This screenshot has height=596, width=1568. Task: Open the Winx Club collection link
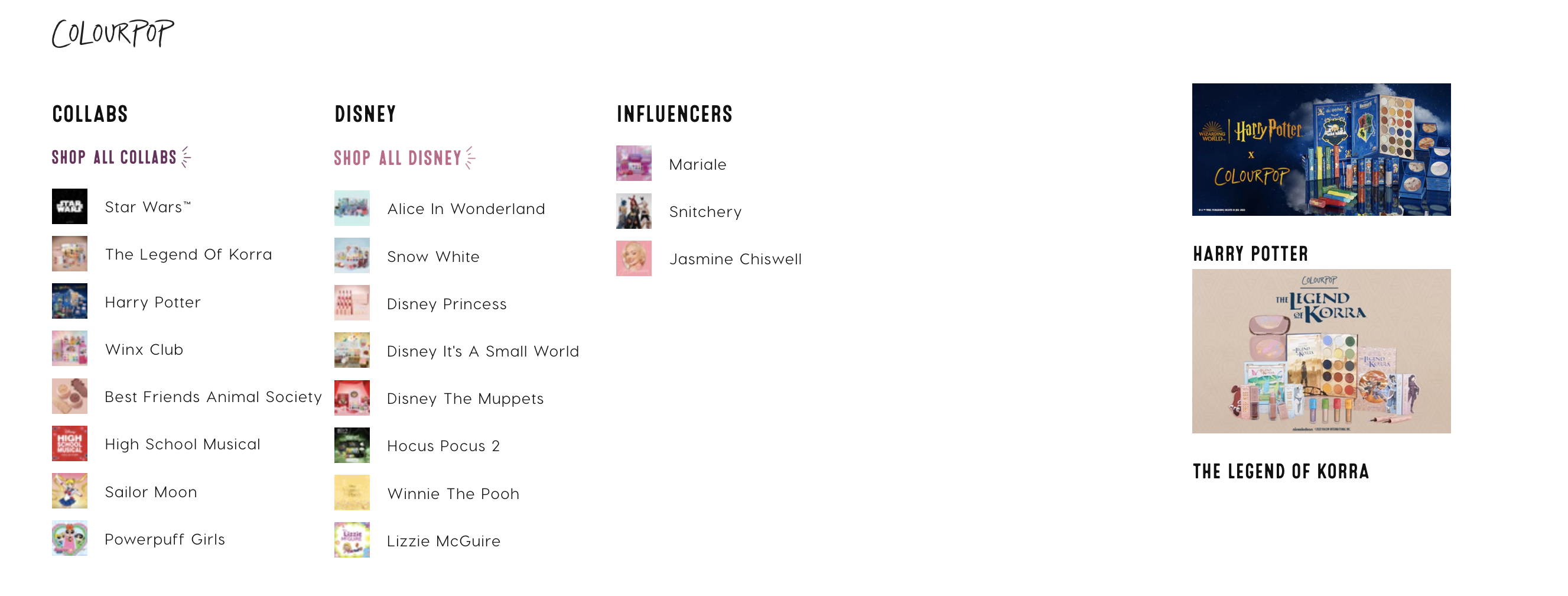pyautogui.click(x=144, y=349)
